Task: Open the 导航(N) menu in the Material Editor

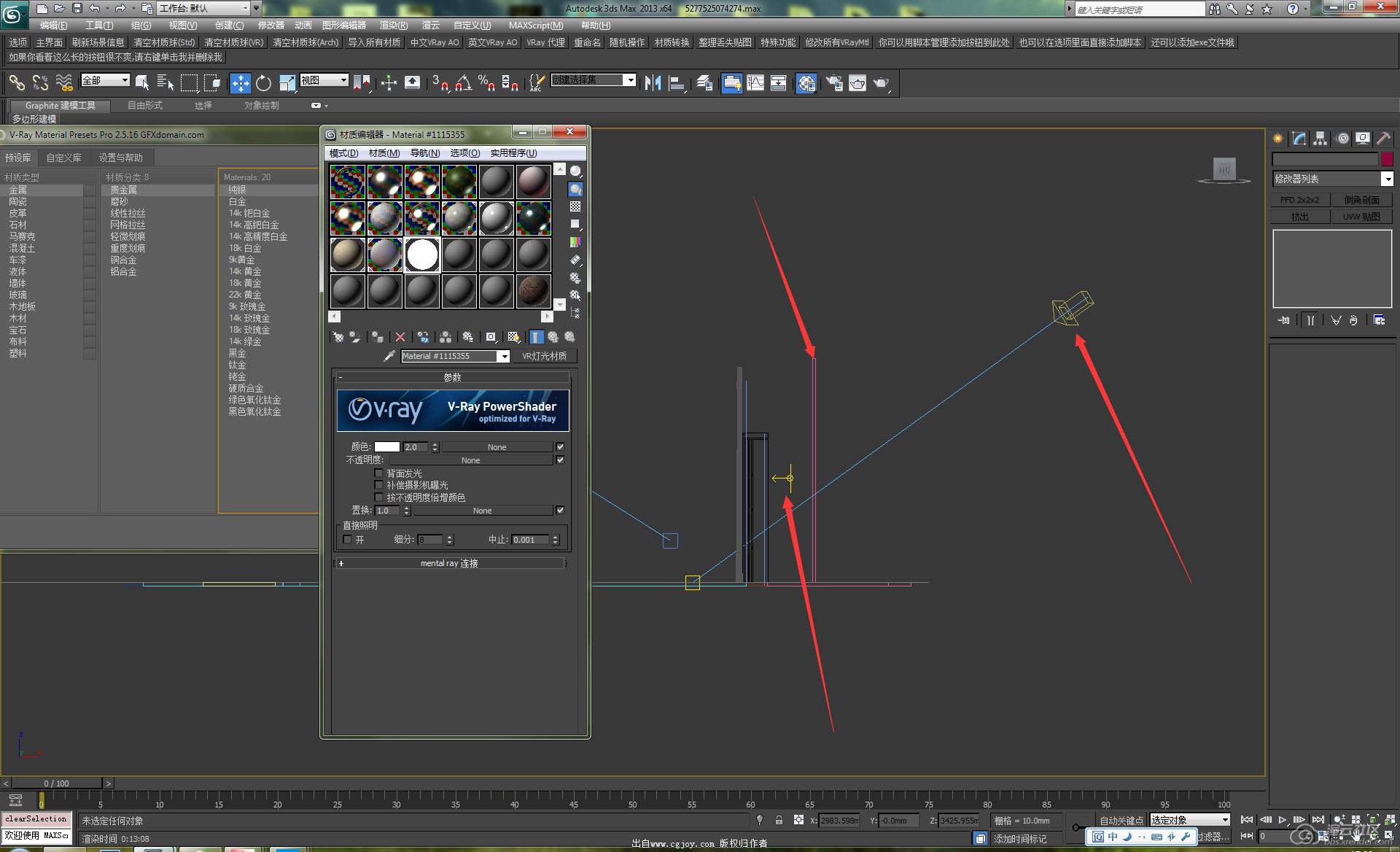Action: pyautogui.click(x=424, y=153)
